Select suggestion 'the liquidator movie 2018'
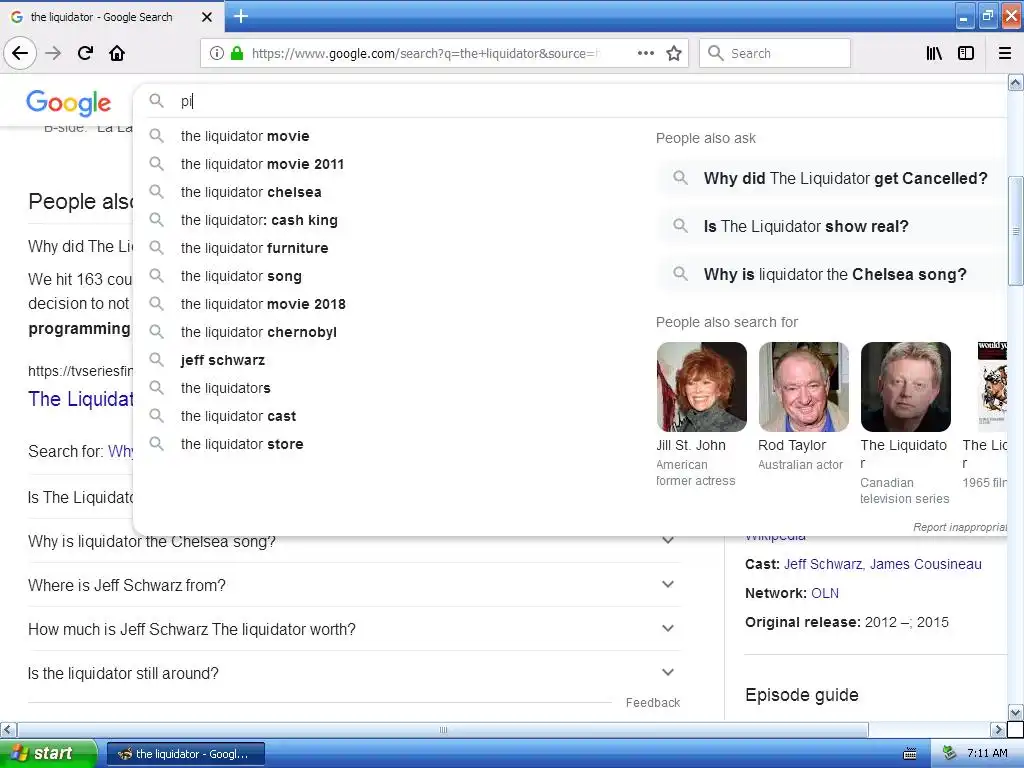Image resolution: width=1024 pixels, height=768 pixels. pyautogui.click(x=263, y=304)
